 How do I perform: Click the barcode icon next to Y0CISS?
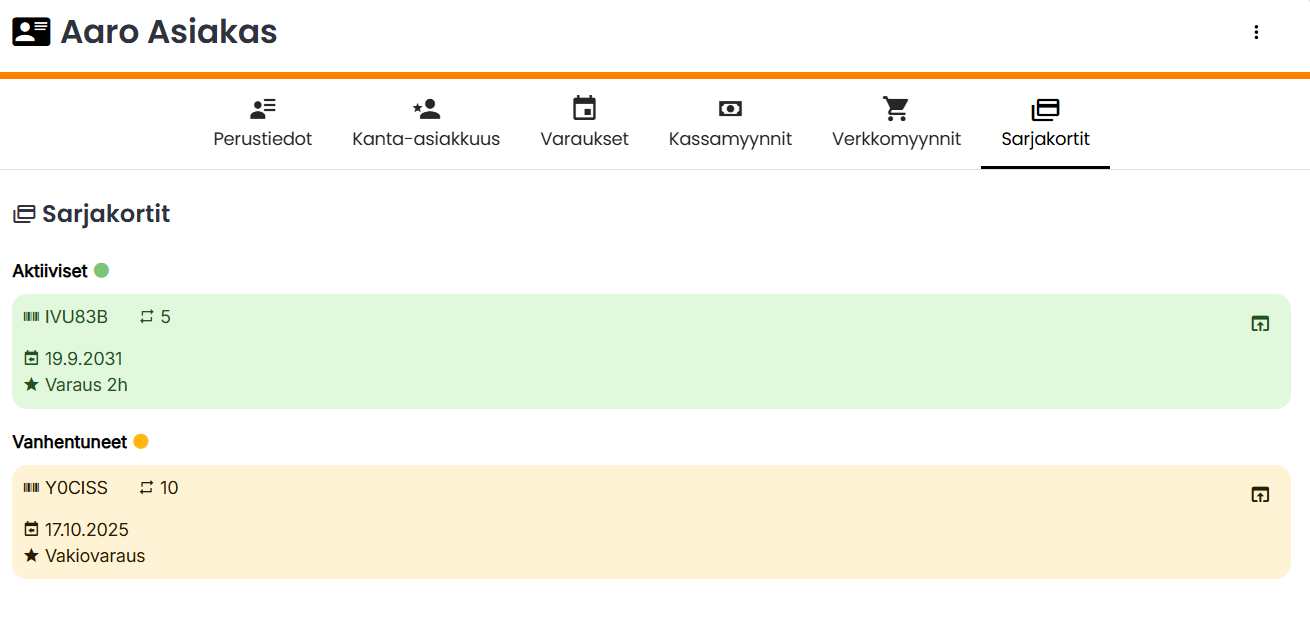click(x=31, y=488)
